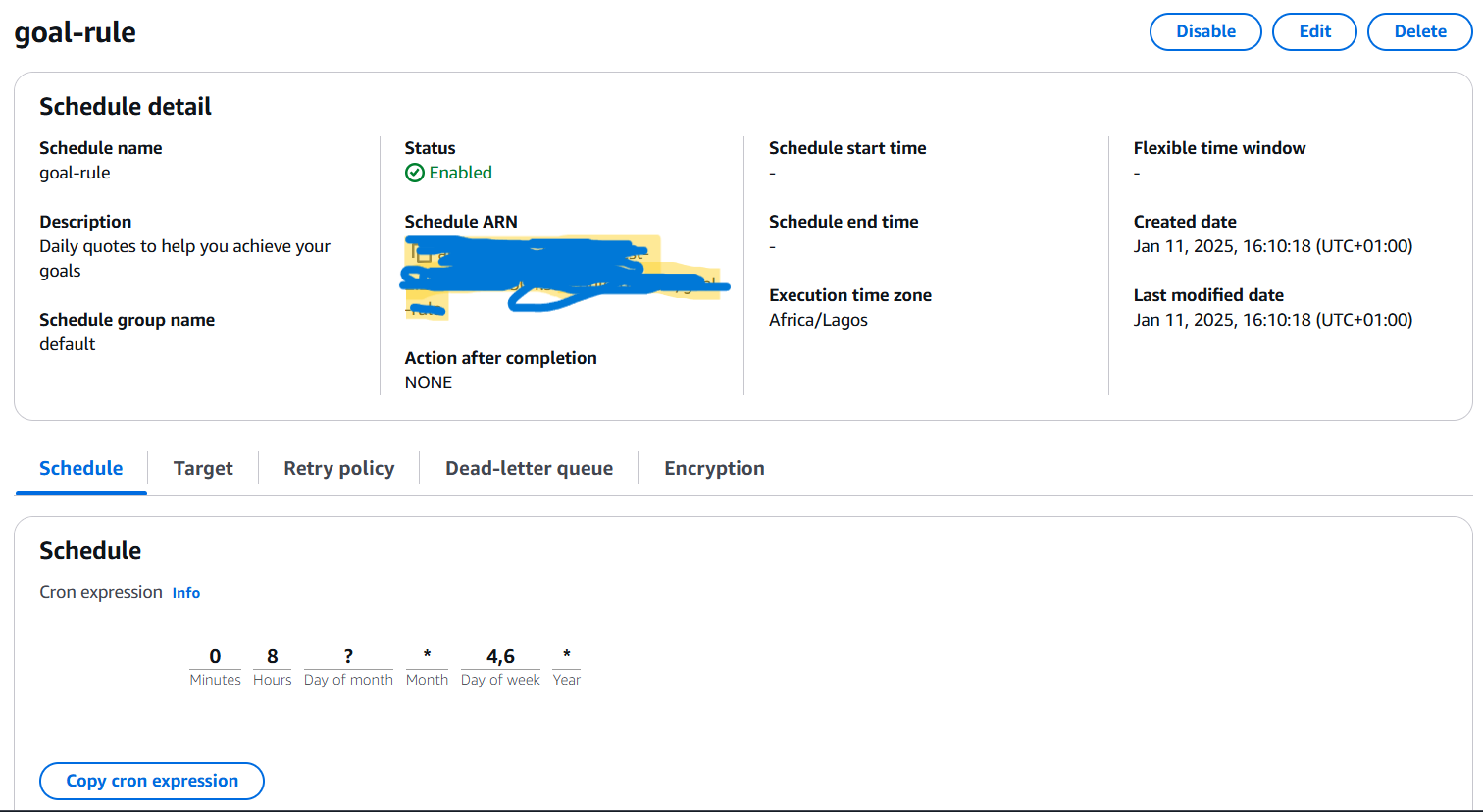Click the Disable button
Viewport: 1483px width, 812px height.
(x=1205, y=31)
